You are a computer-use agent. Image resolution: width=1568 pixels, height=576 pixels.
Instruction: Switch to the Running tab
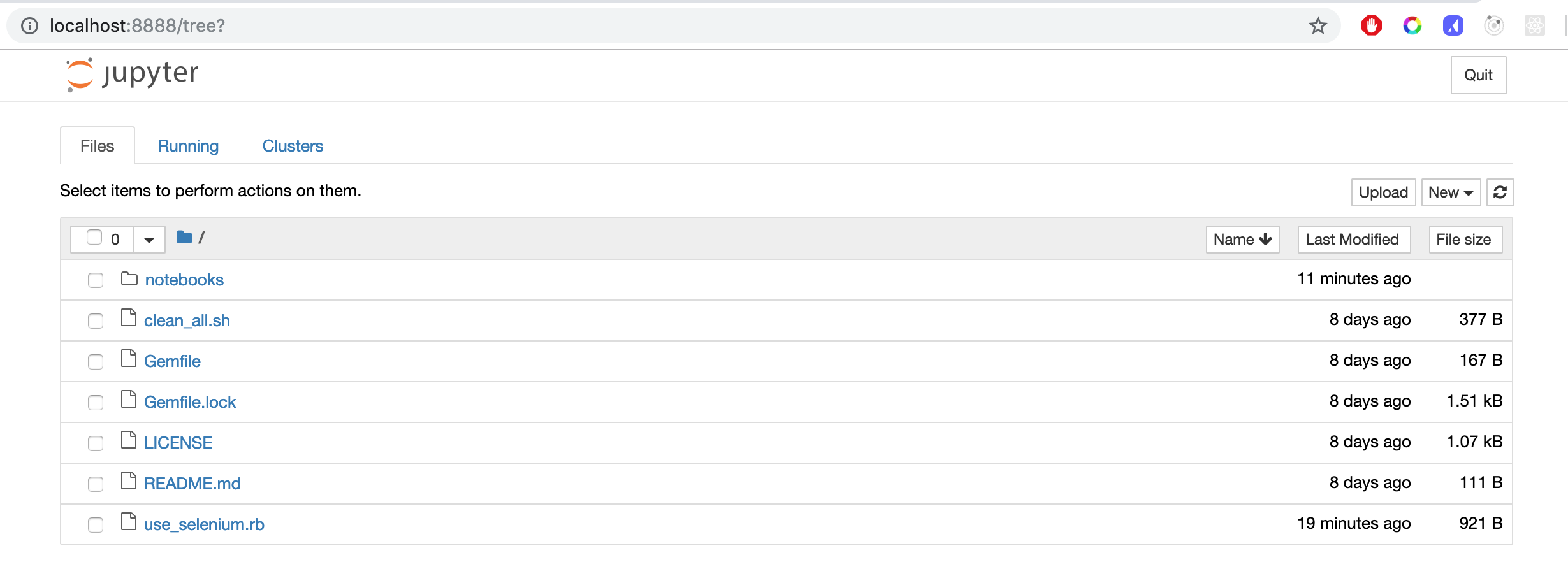pyautogui.click(x=188, y=145)
